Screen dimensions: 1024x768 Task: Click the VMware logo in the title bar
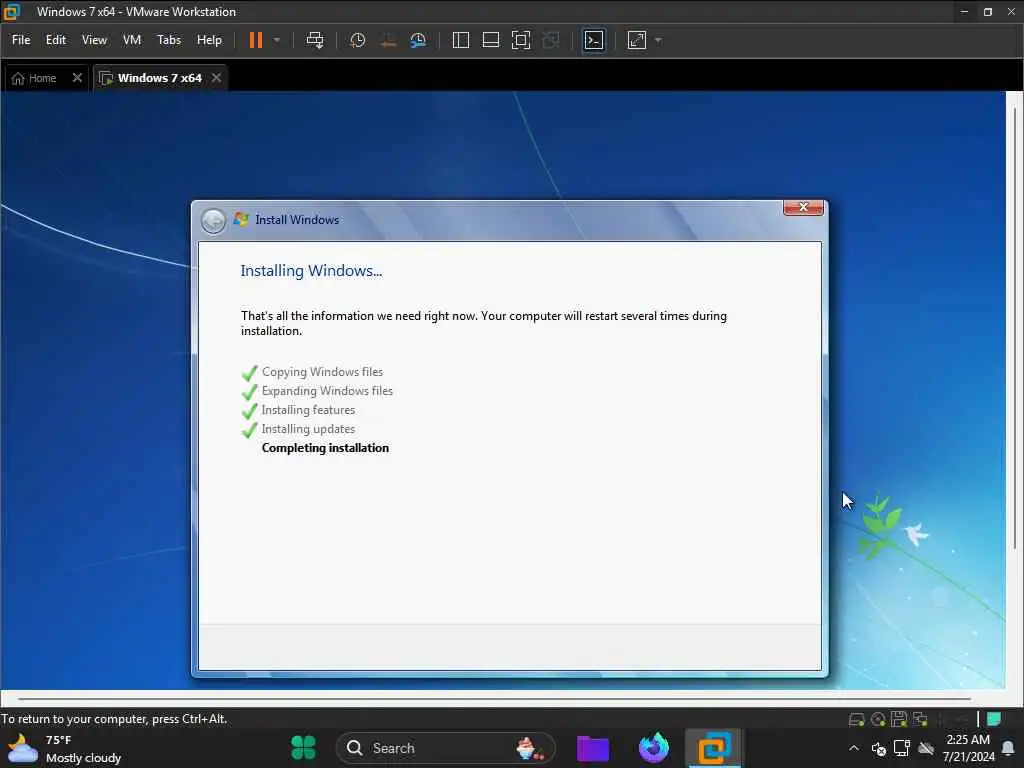point(11,12)
